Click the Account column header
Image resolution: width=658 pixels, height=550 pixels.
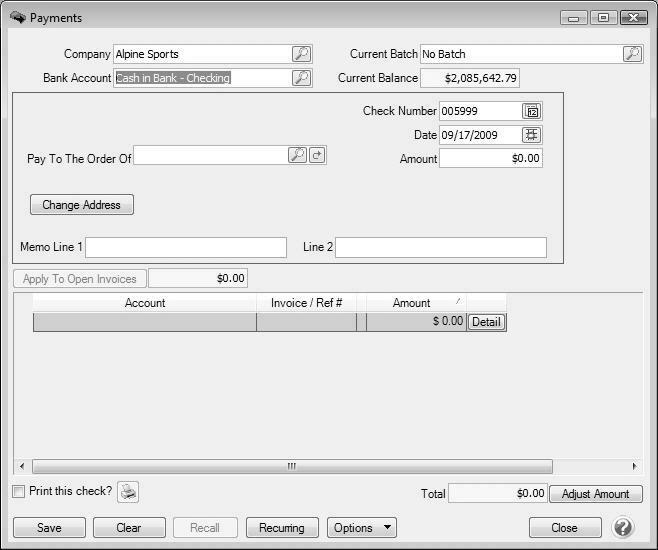(145, 303)
